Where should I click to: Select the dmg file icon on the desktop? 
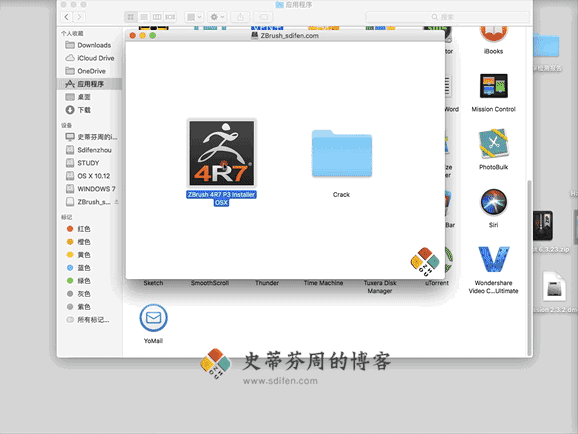click(554, 287)
